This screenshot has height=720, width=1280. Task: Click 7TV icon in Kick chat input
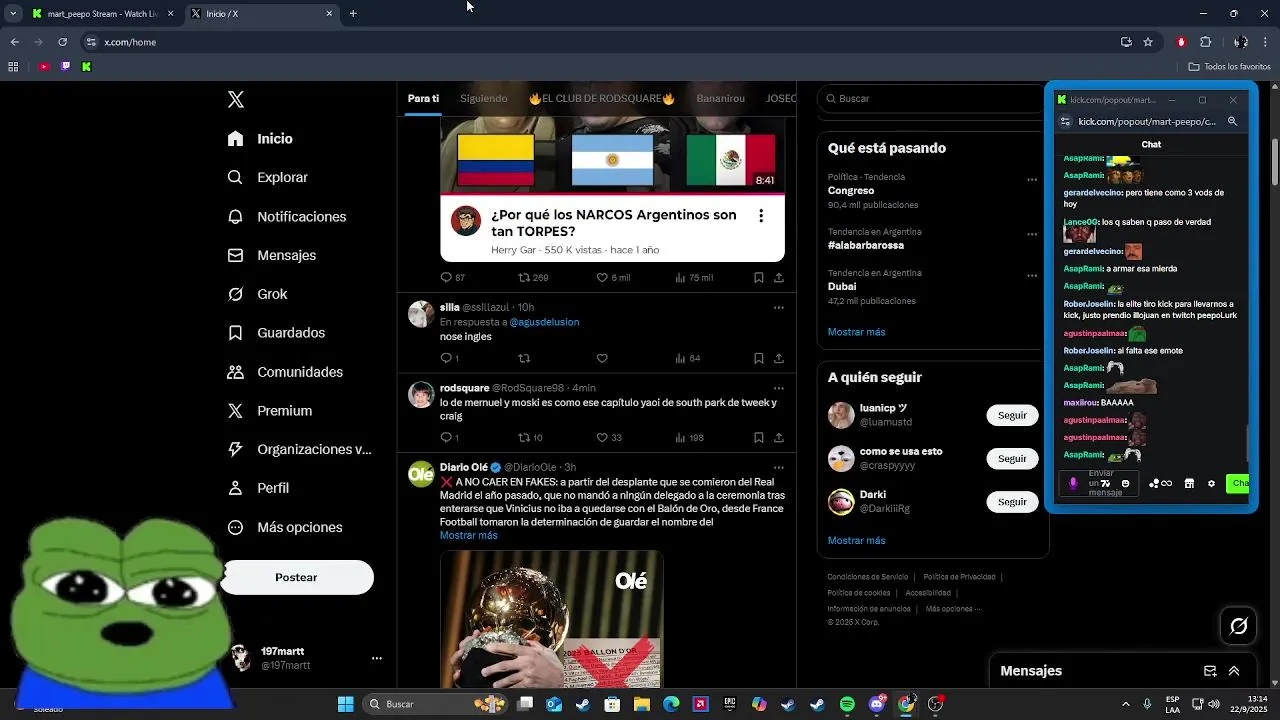tap(1106, 484)
